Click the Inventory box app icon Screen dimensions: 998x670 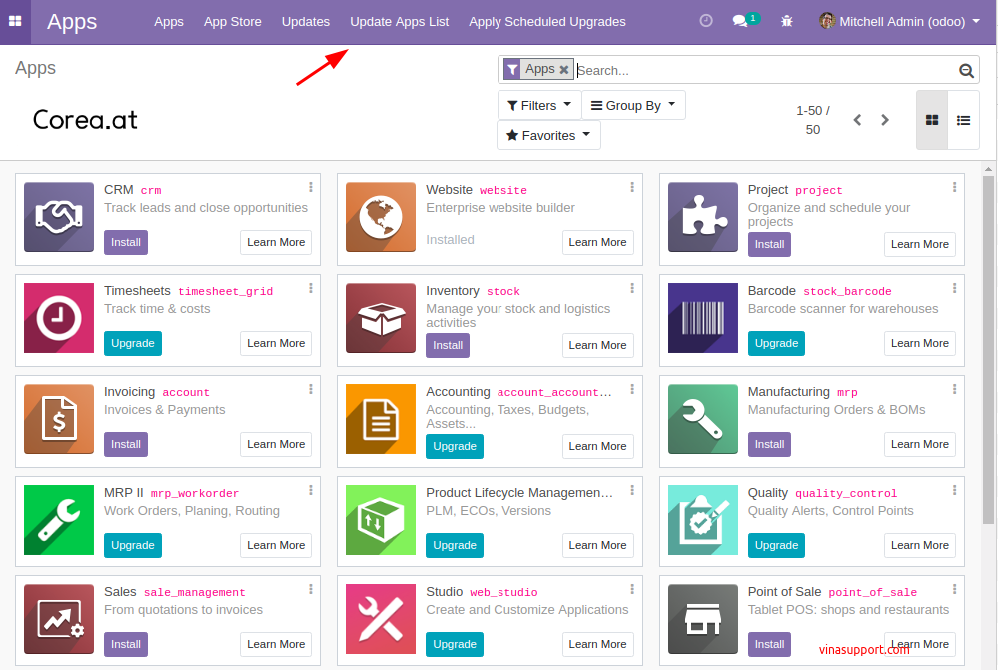point(381,318)
